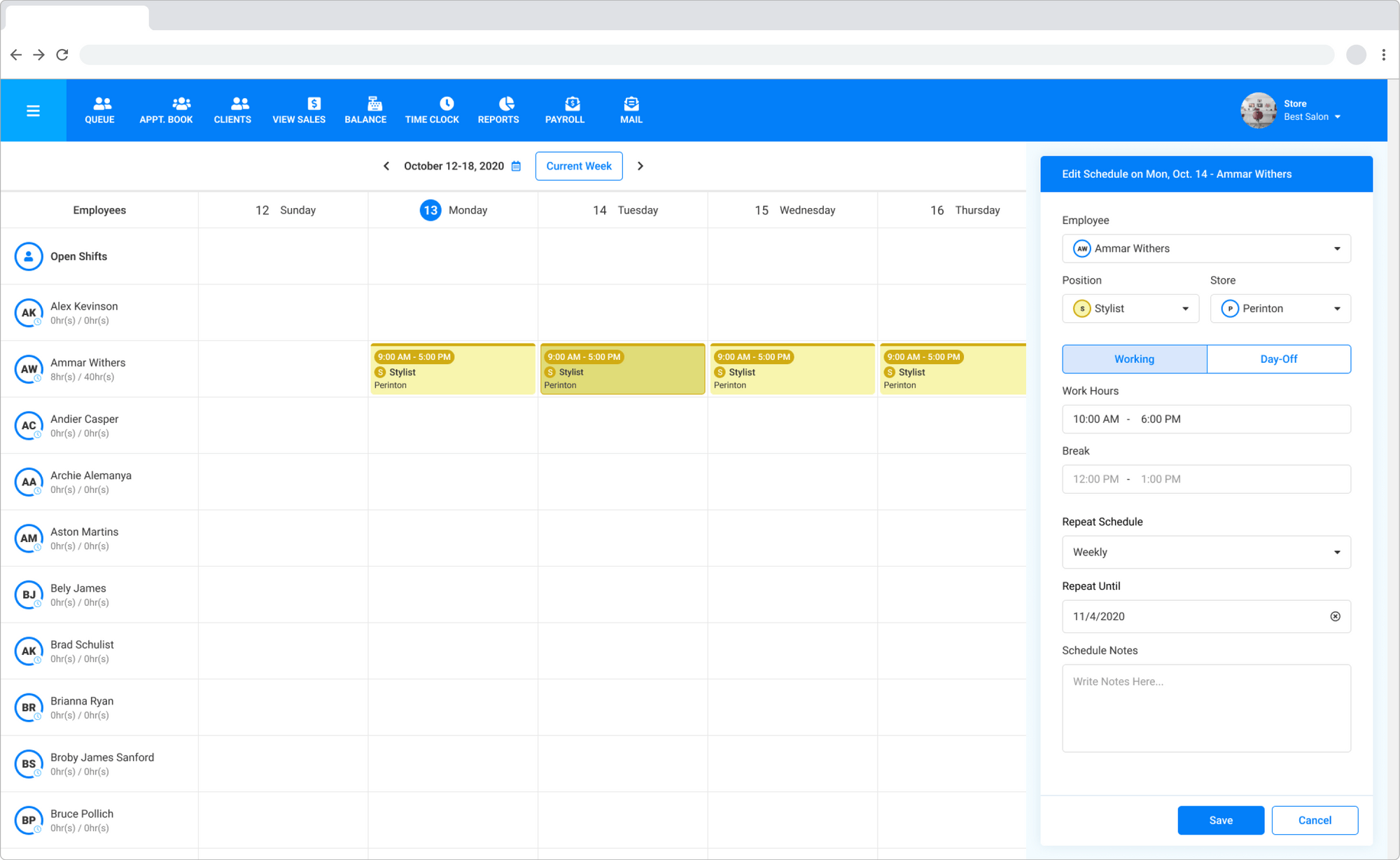Image resolution: width=1400 pixels, height=860 pixels.
Task: Clear the Repeat Until date
Action: pos(1336,616)
